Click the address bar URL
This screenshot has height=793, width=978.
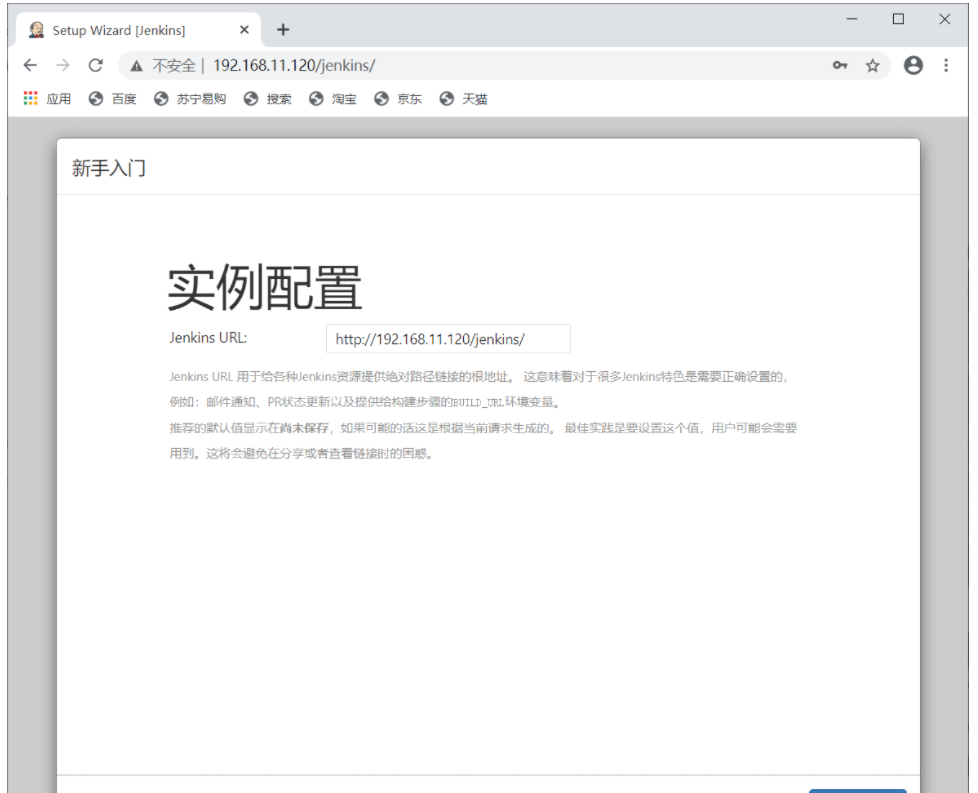[294, 66]
